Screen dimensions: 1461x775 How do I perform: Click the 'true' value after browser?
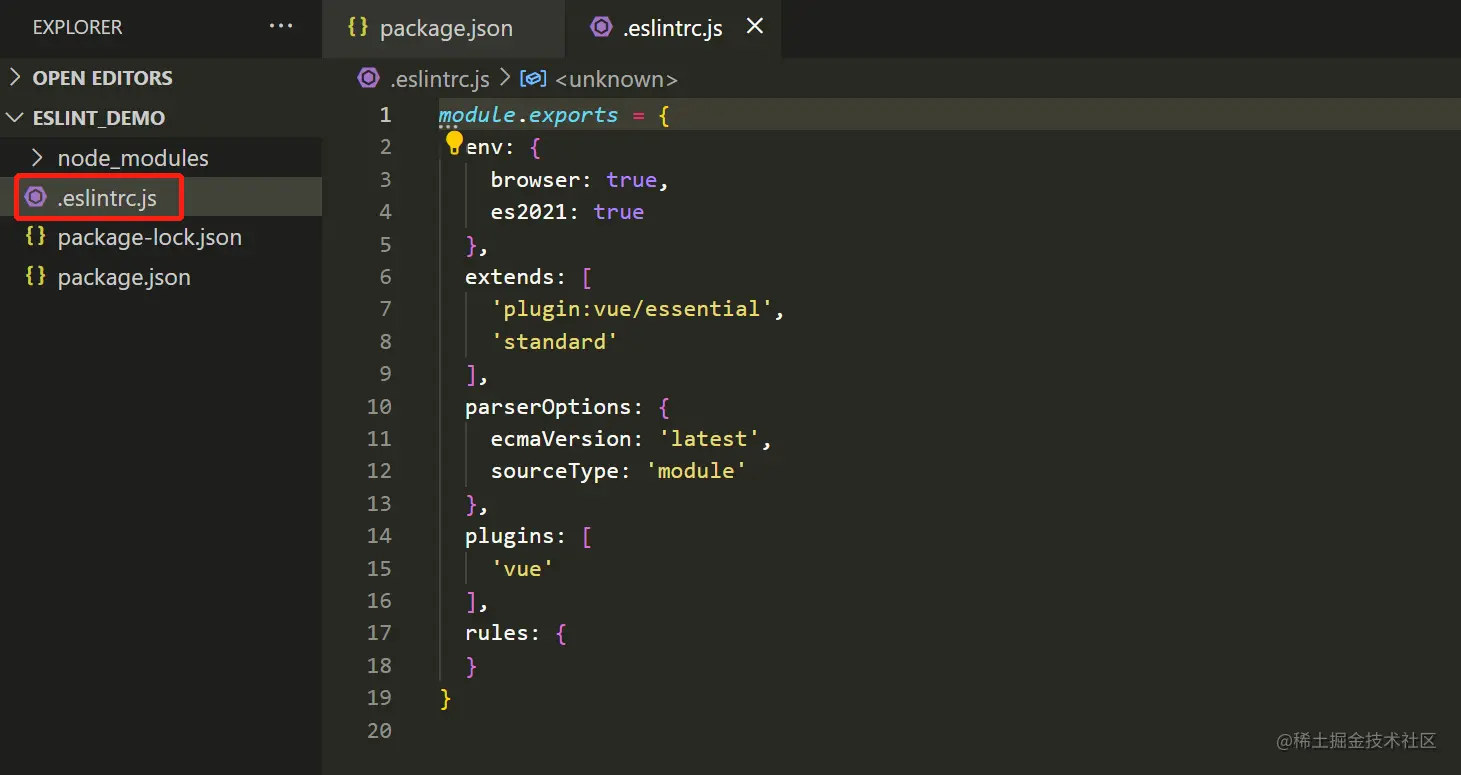[632, 180]
